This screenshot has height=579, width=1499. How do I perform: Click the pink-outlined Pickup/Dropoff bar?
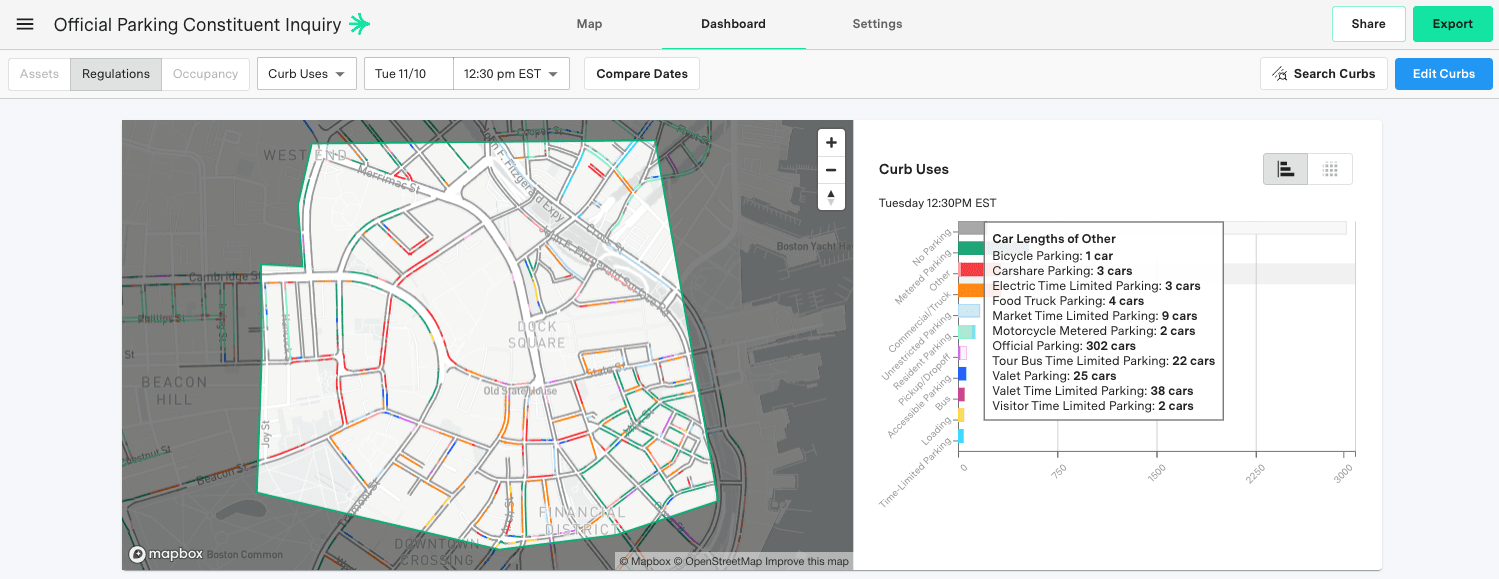coord(963,353)
